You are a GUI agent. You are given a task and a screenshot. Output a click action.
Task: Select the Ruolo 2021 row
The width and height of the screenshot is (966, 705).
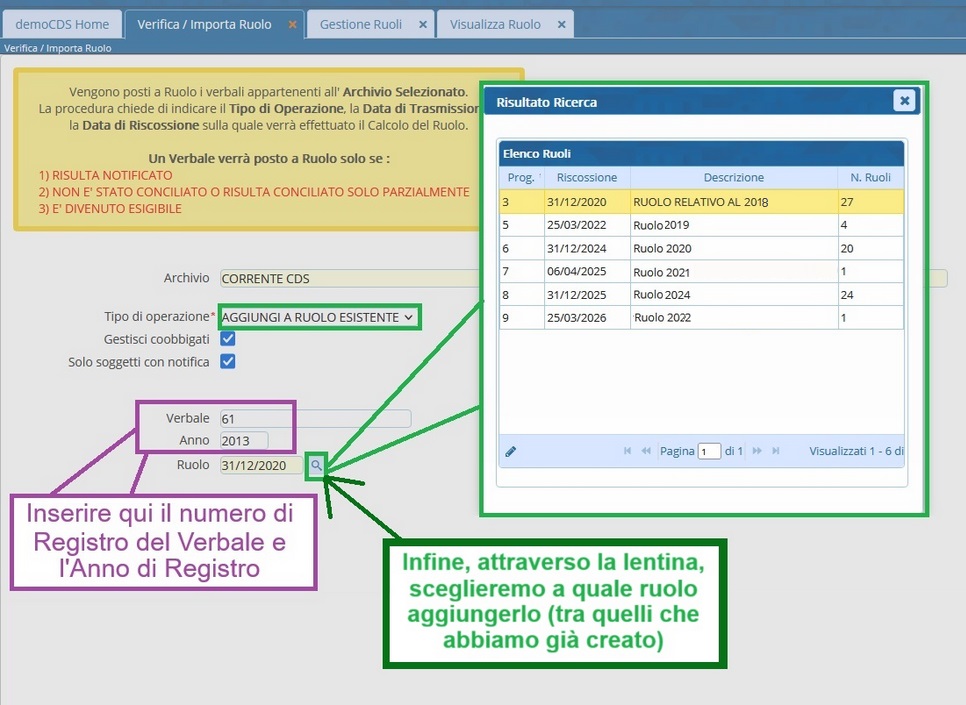pyautogui.click(x=700, y=272)
